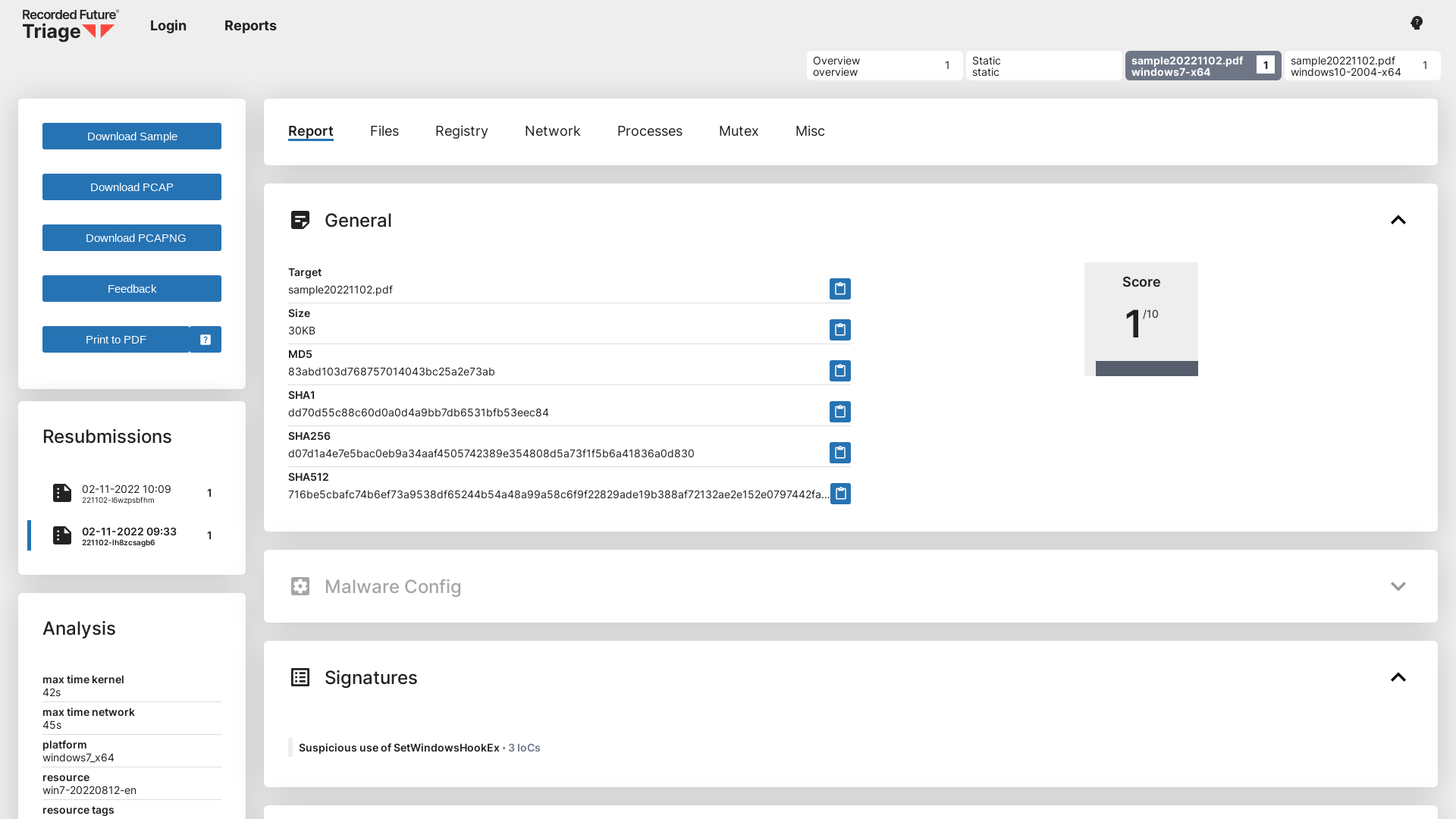Click the Print to PDF help icon

(206, 340)
